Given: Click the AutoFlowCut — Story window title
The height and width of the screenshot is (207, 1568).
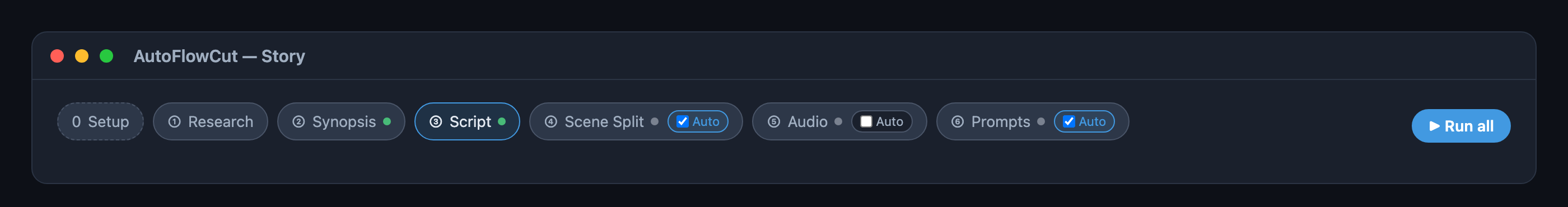Looking at the screenshot, I should point(219,56).
